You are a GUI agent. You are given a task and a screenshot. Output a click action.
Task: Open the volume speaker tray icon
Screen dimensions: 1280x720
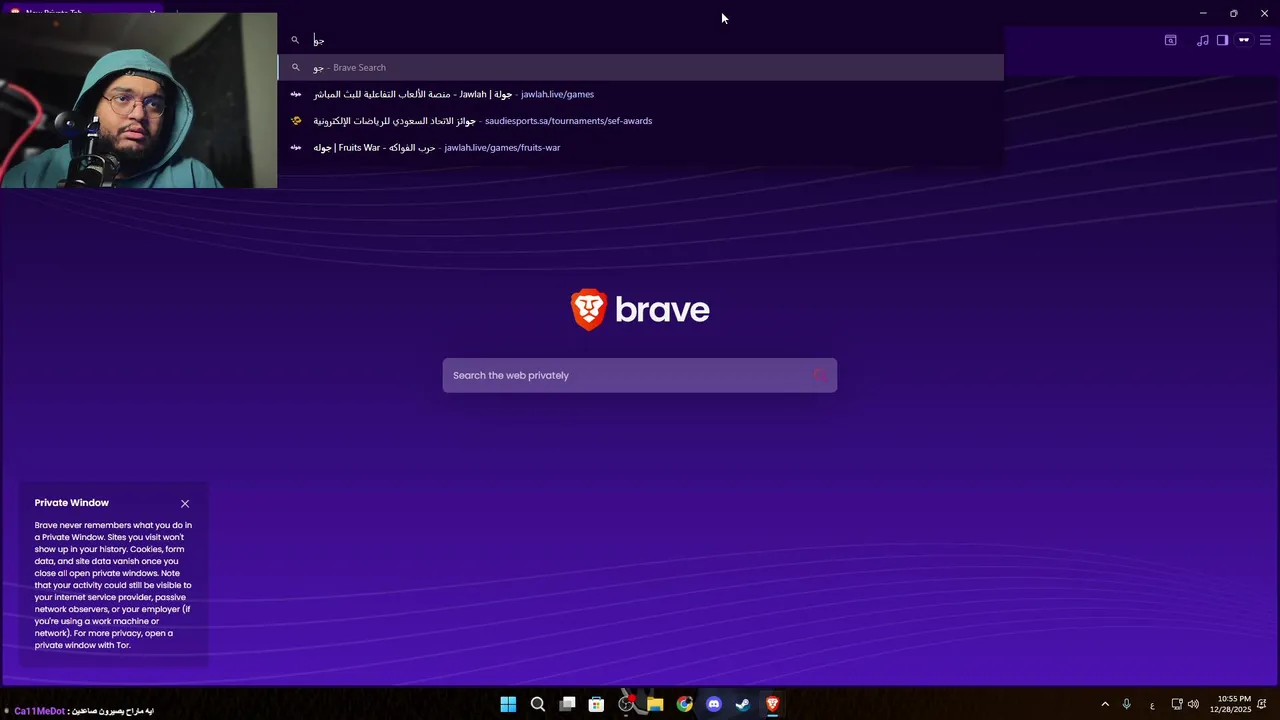[x=1193, y=704]
